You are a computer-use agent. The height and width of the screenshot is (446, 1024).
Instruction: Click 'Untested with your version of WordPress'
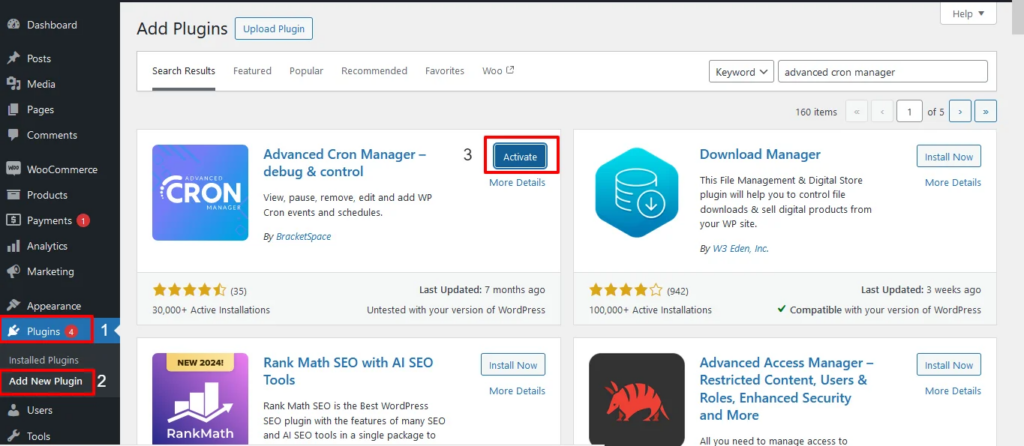click(456, 310)
